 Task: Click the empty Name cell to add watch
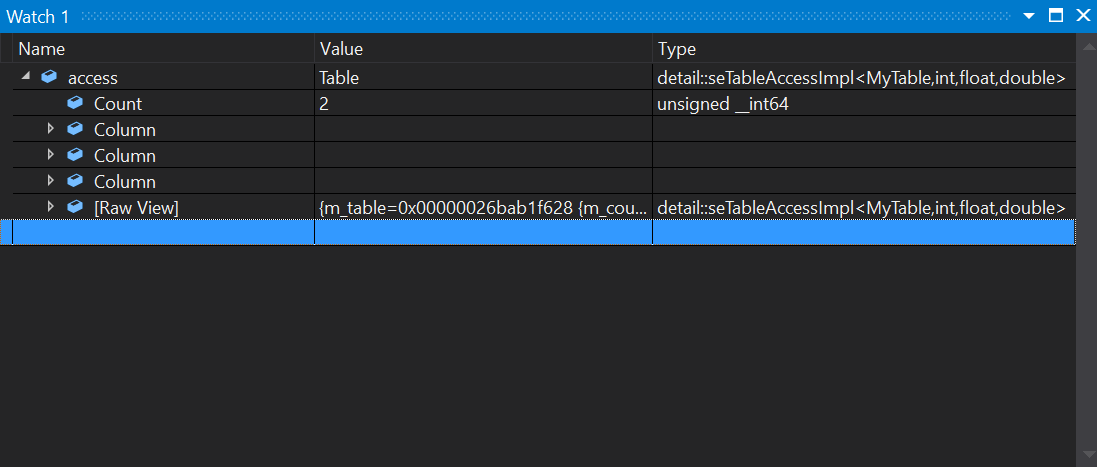tap(160, 232)
